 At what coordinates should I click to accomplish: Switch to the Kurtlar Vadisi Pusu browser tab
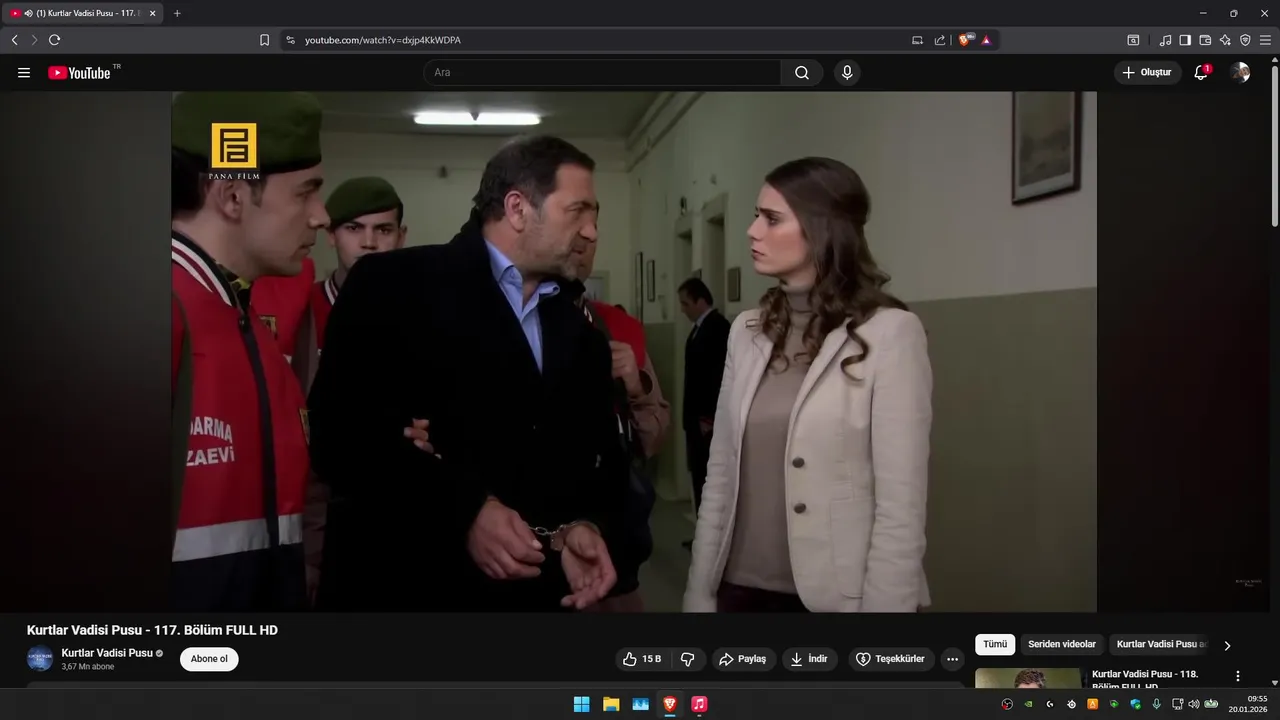click(83, 13)
